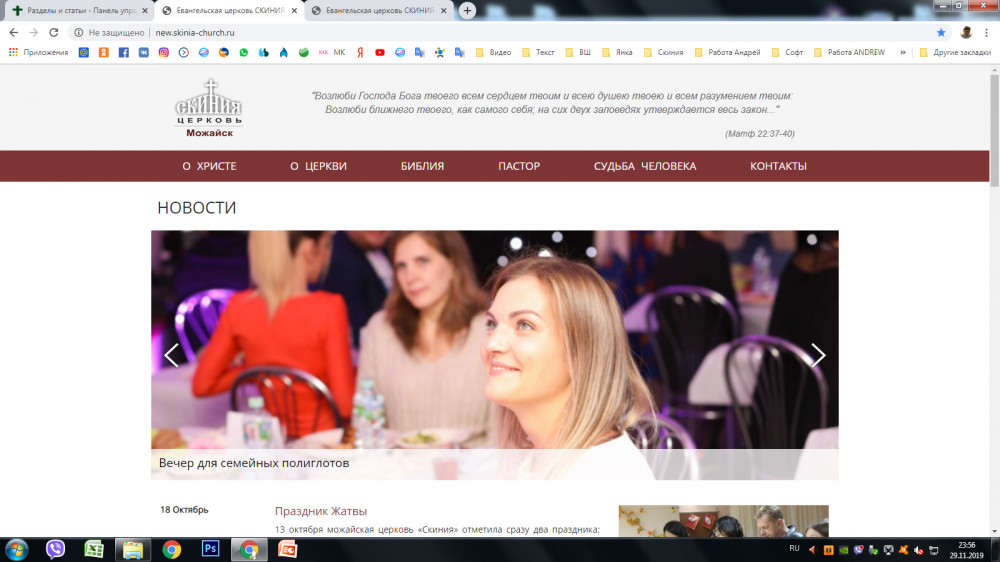
Task: Show next slide in news carousel
Action: (x=818, y=354)
